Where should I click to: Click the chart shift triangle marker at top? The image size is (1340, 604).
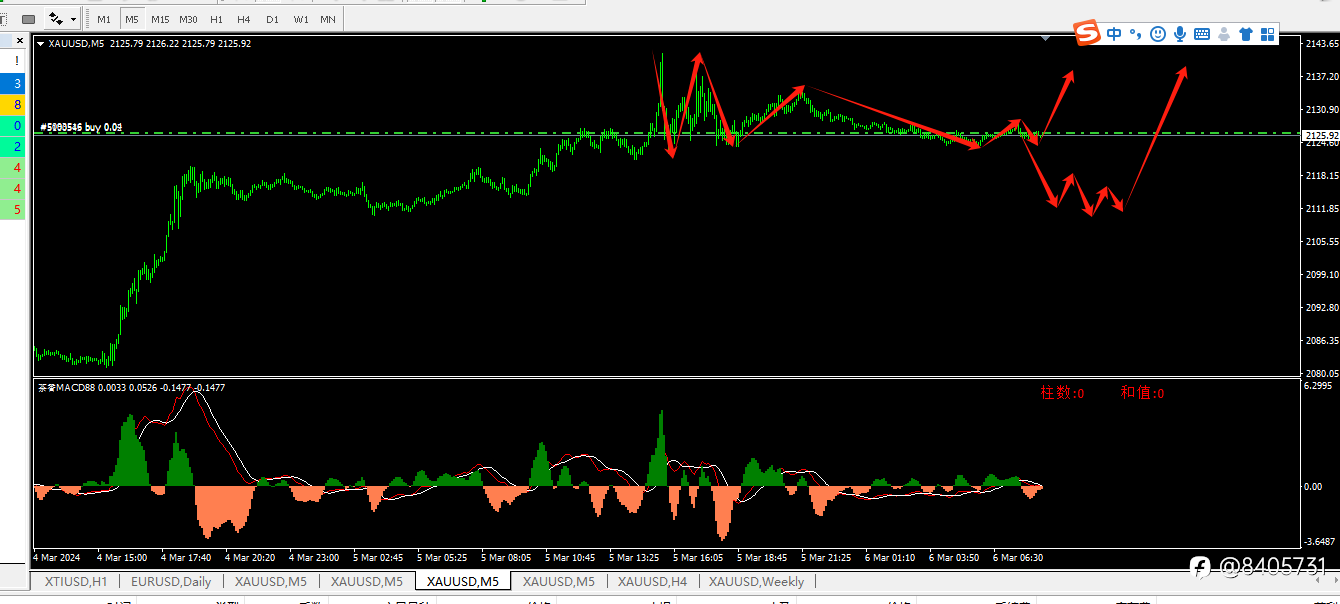point(1045,38)
